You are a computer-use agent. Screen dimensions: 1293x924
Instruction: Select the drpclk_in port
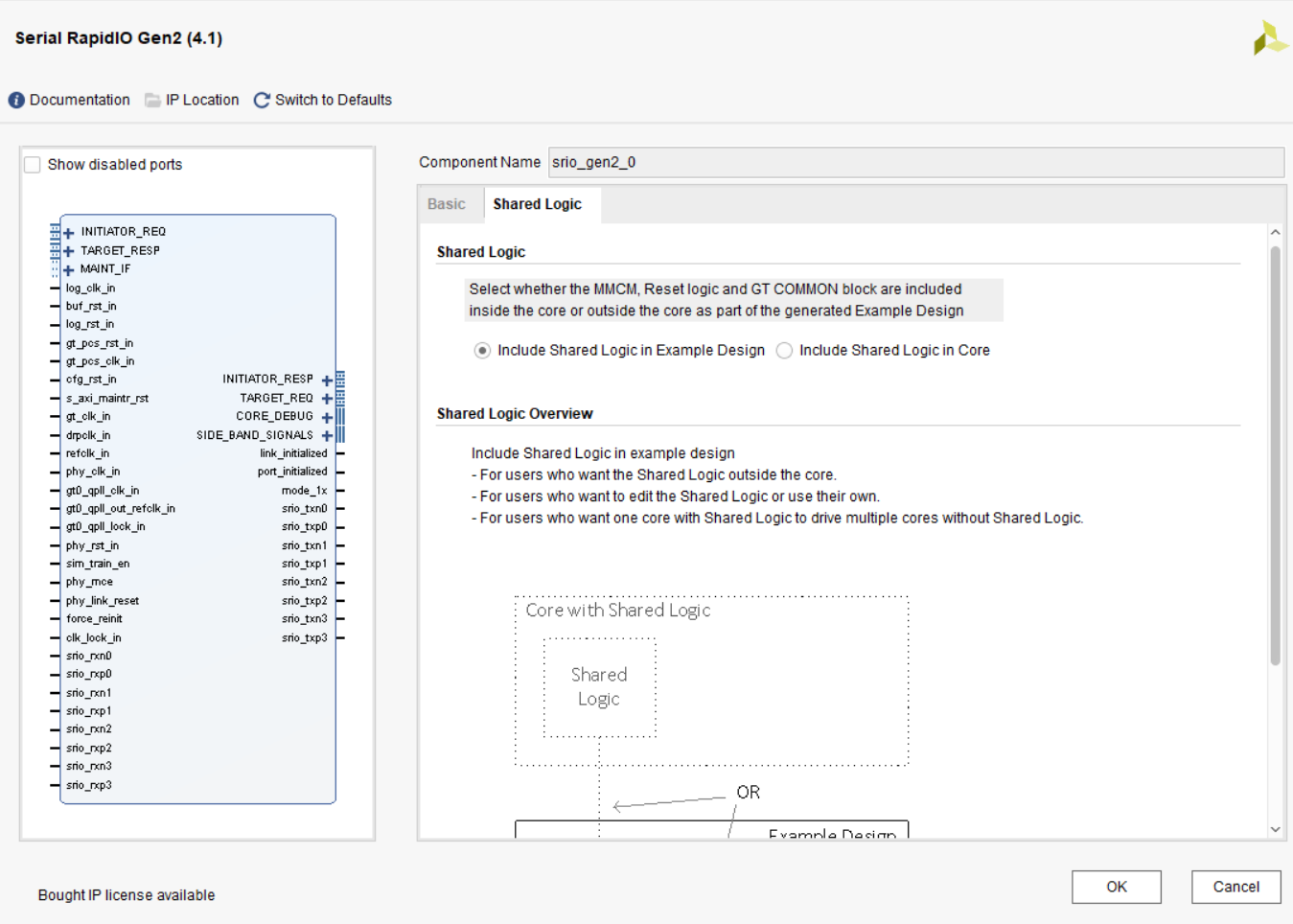click(88, 435)
